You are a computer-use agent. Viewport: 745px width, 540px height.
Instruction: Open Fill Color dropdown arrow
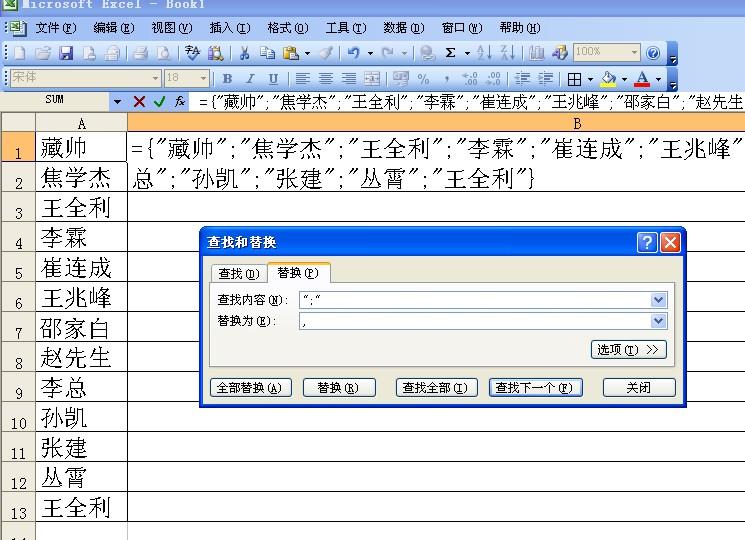click(624, 79)
